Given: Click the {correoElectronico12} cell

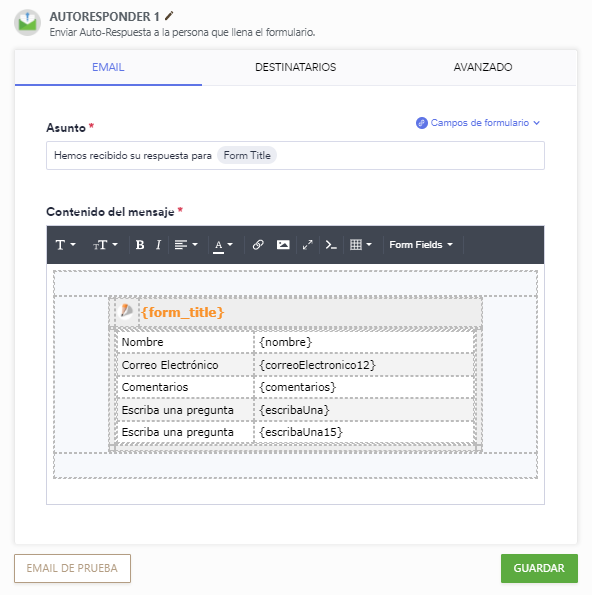Looking at the screenshot, I should pos(364,365).
